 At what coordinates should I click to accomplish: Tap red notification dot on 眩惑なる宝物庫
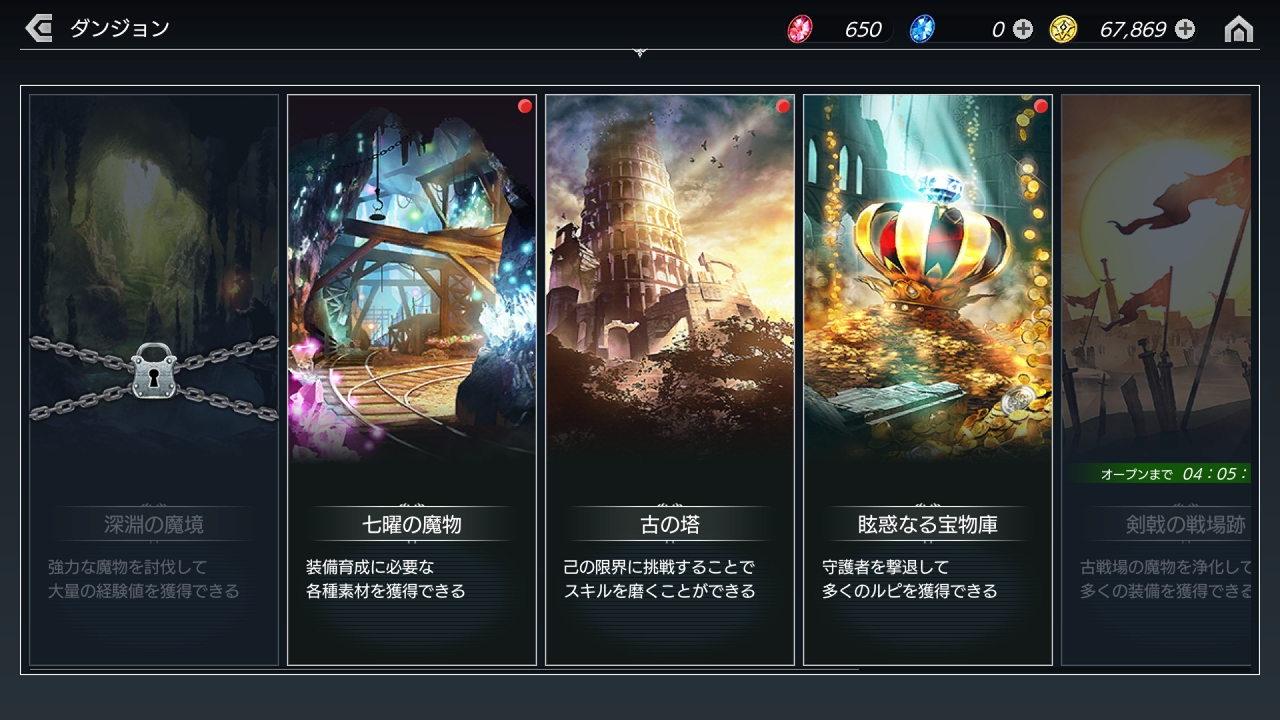pyautogui.click(x=1041, y=106)
